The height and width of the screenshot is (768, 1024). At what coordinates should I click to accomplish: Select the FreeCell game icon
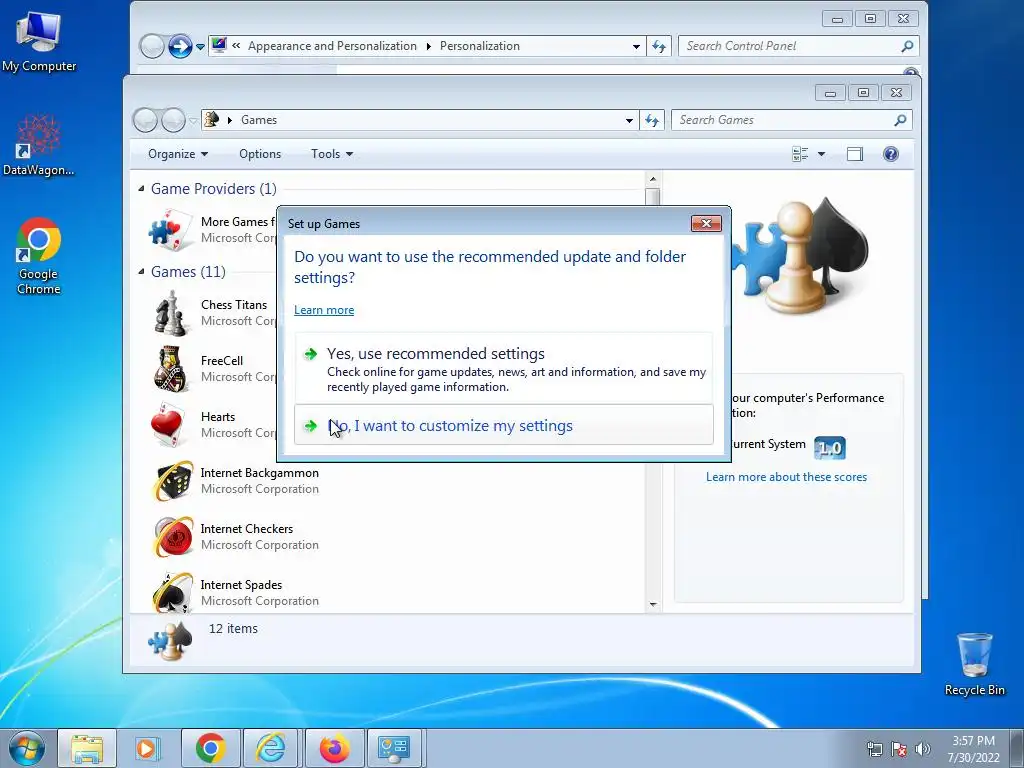[x=172, y=368]
